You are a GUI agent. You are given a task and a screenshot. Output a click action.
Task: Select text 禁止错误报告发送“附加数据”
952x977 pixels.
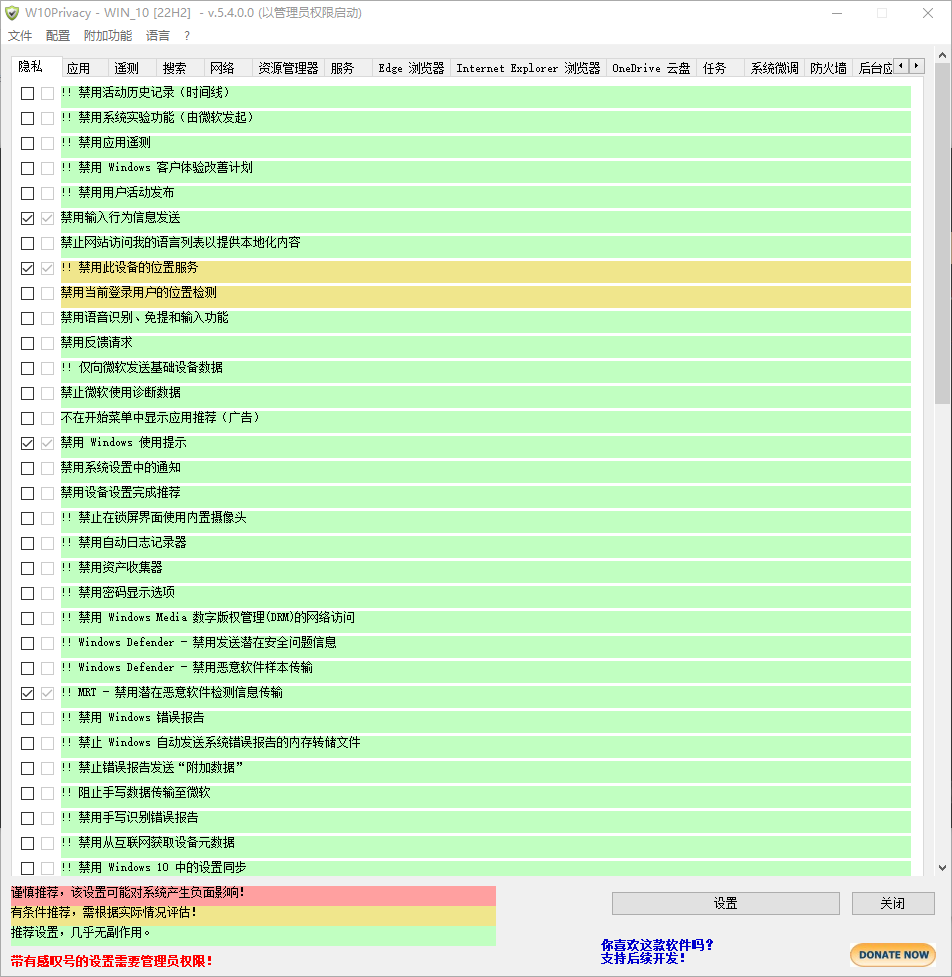[x=160, y=768]
